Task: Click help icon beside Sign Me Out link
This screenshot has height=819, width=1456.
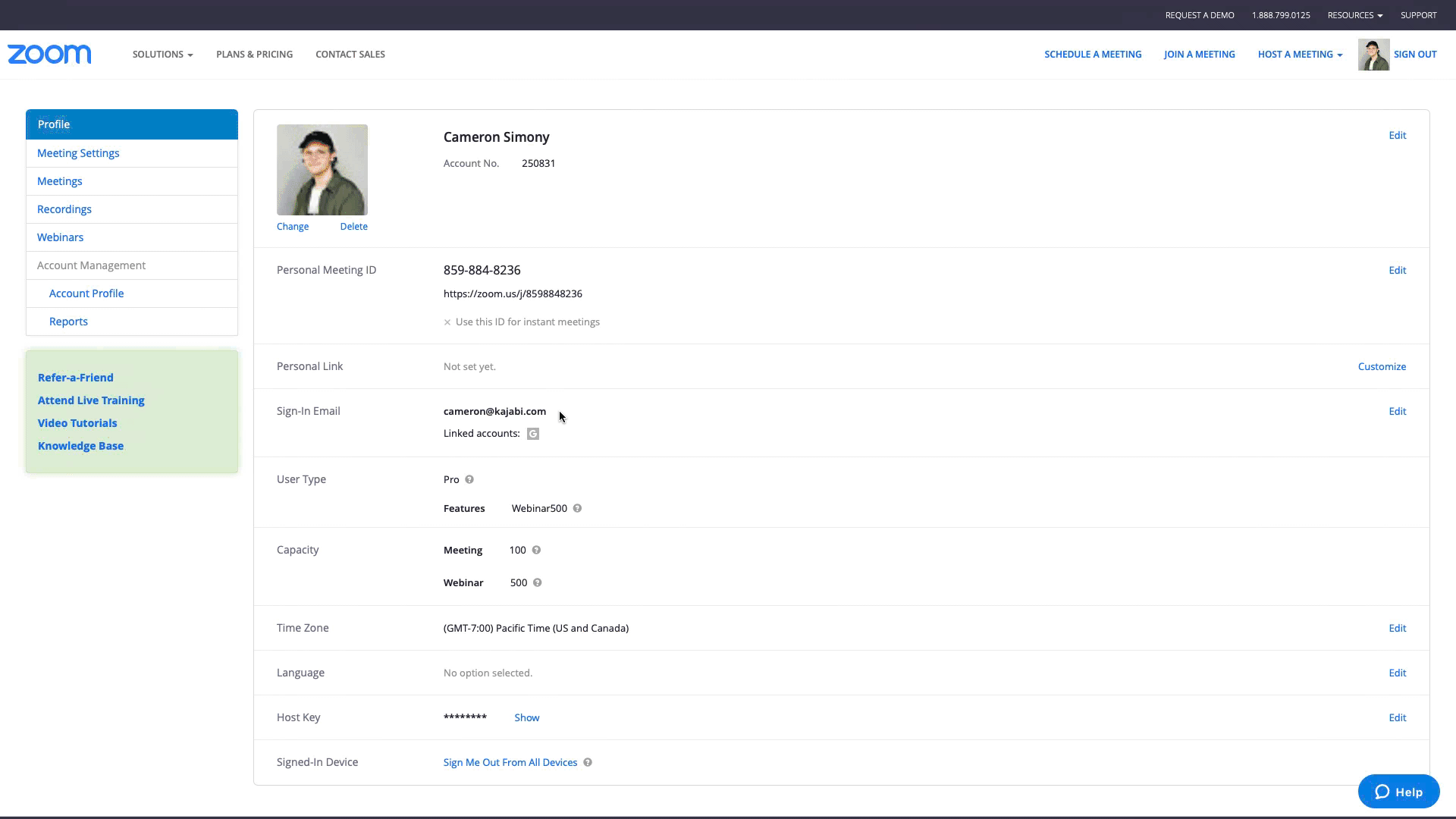Action: pos(588,762)
